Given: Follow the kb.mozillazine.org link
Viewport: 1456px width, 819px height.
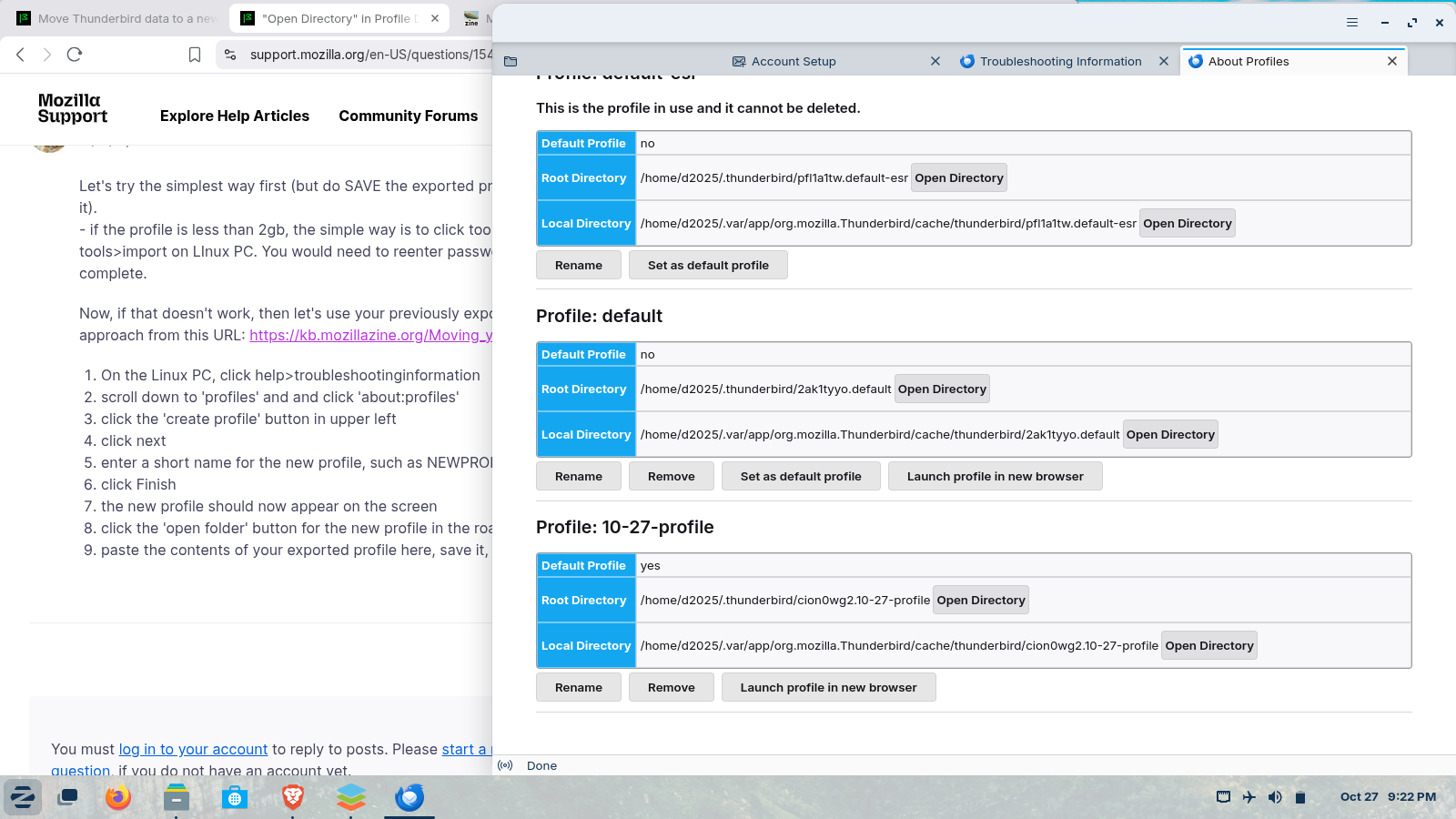Looking at the screenshot, I should (x=370, y=335).
